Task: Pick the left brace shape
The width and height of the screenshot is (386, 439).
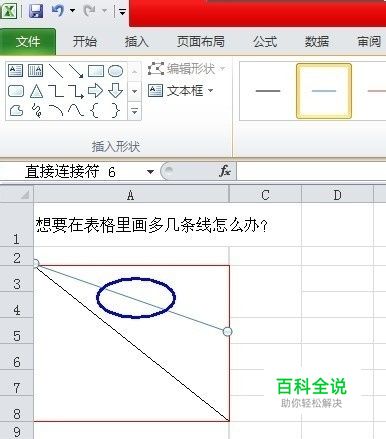Action: click(x=95, y=111)
